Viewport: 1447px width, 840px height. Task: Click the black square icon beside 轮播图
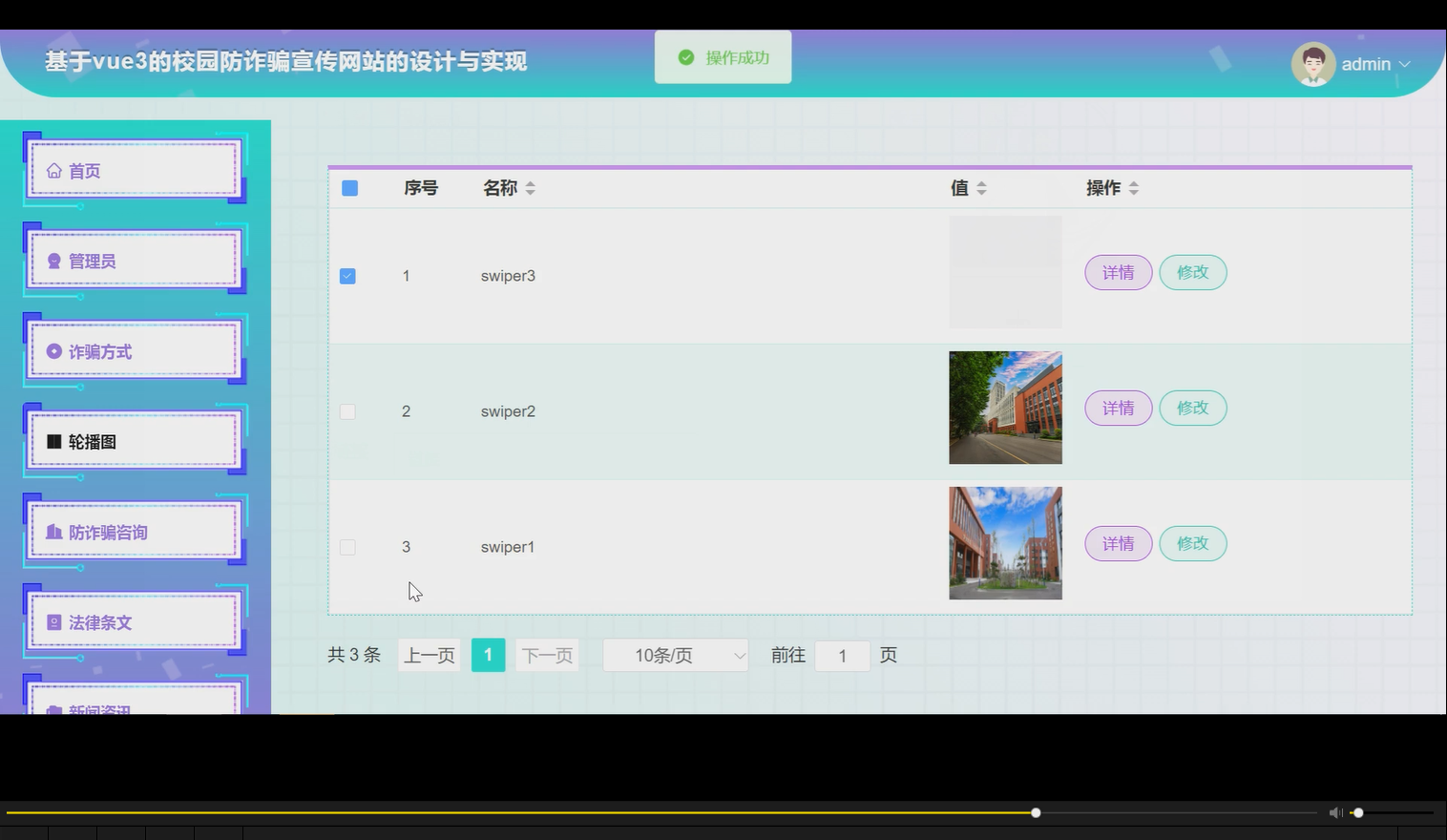point(53,441)
